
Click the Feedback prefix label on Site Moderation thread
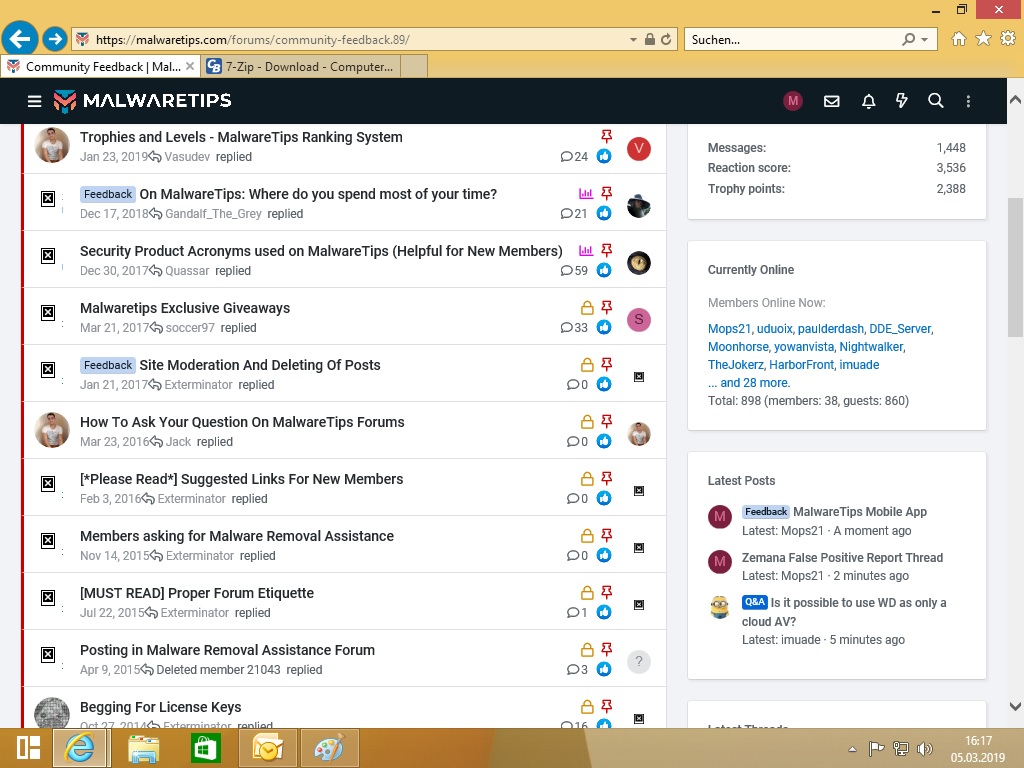[x=108, y=365]
